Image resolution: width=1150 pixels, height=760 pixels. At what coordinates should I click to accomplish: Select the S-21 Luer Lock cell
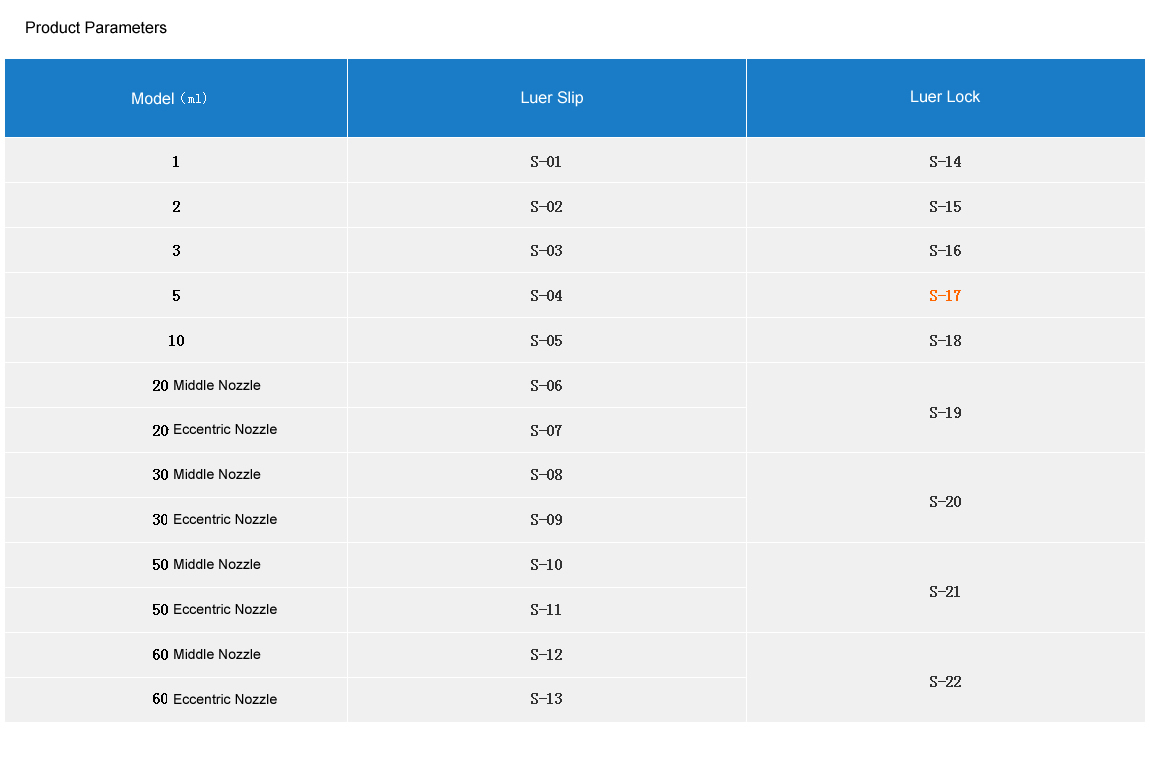[944, 592]
